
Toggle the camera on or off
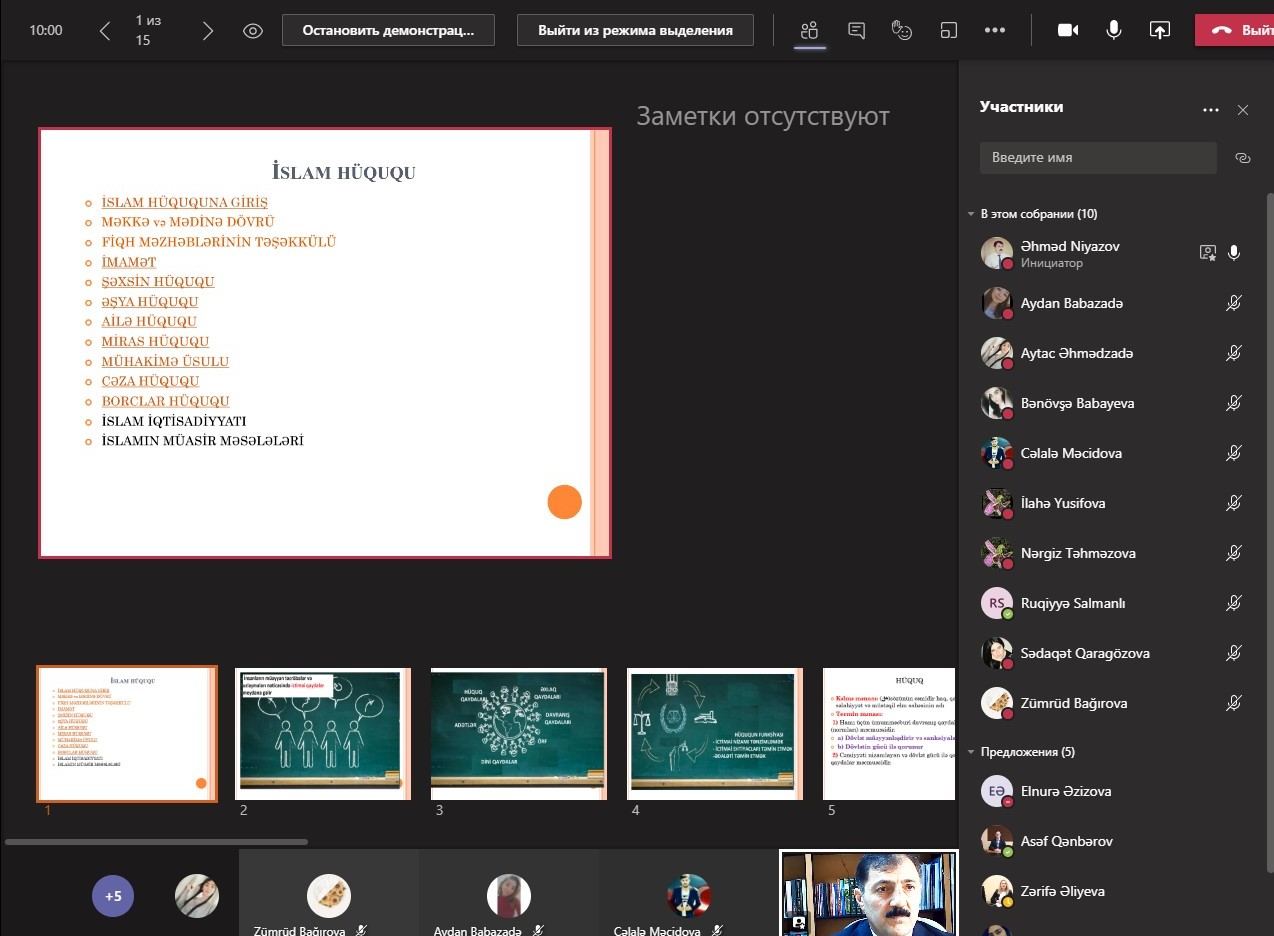[x=1068, y=30]
